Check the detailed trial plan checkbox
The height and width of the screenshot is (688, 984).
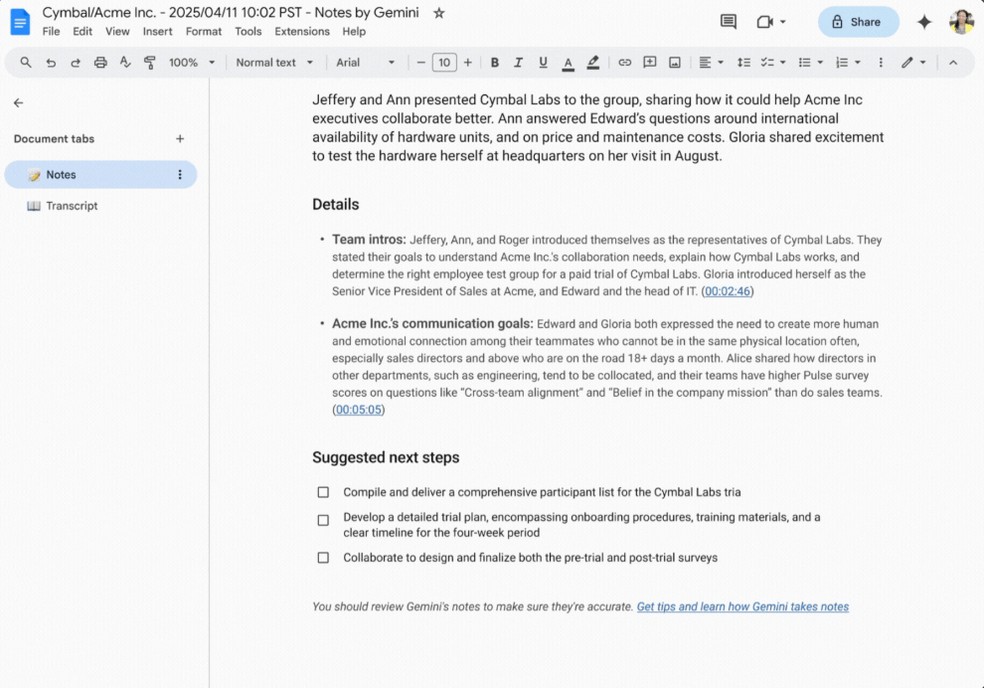(323, 519)
